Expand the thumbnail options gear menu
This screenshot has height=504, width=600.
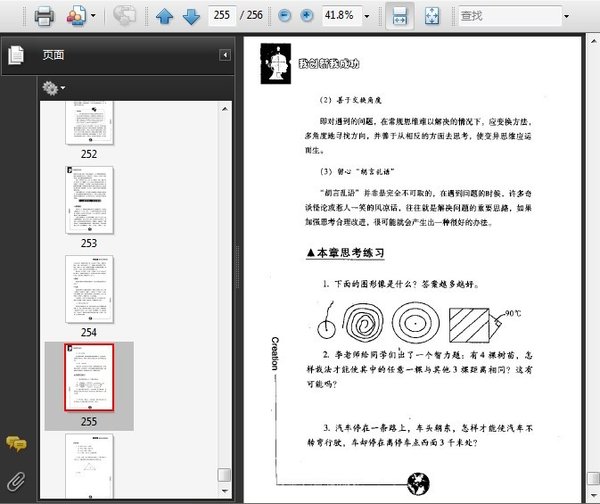pyautogui.click(x=54, y=88)
